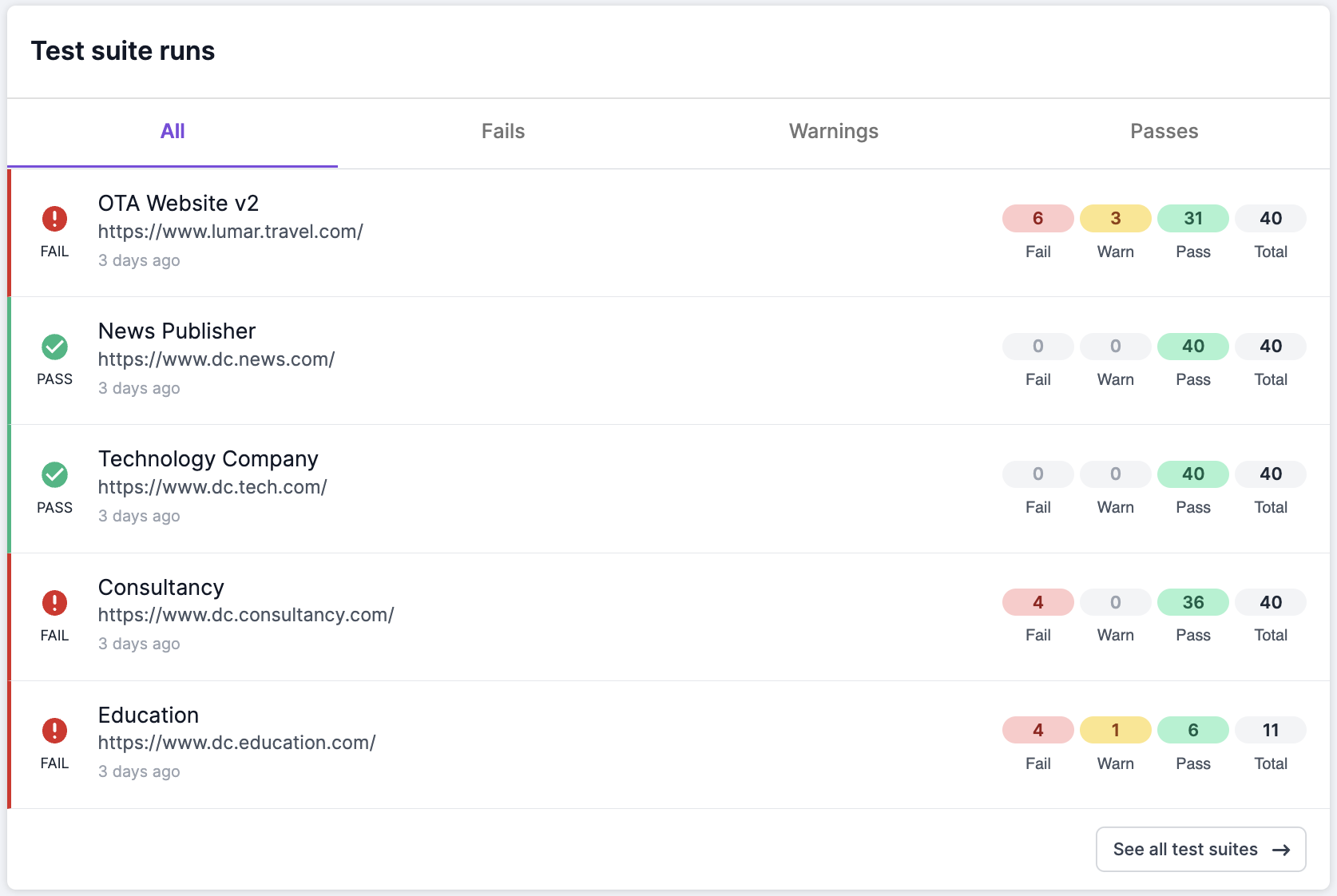Switch to the All tab
The image size is (1337, 896).
173,132
